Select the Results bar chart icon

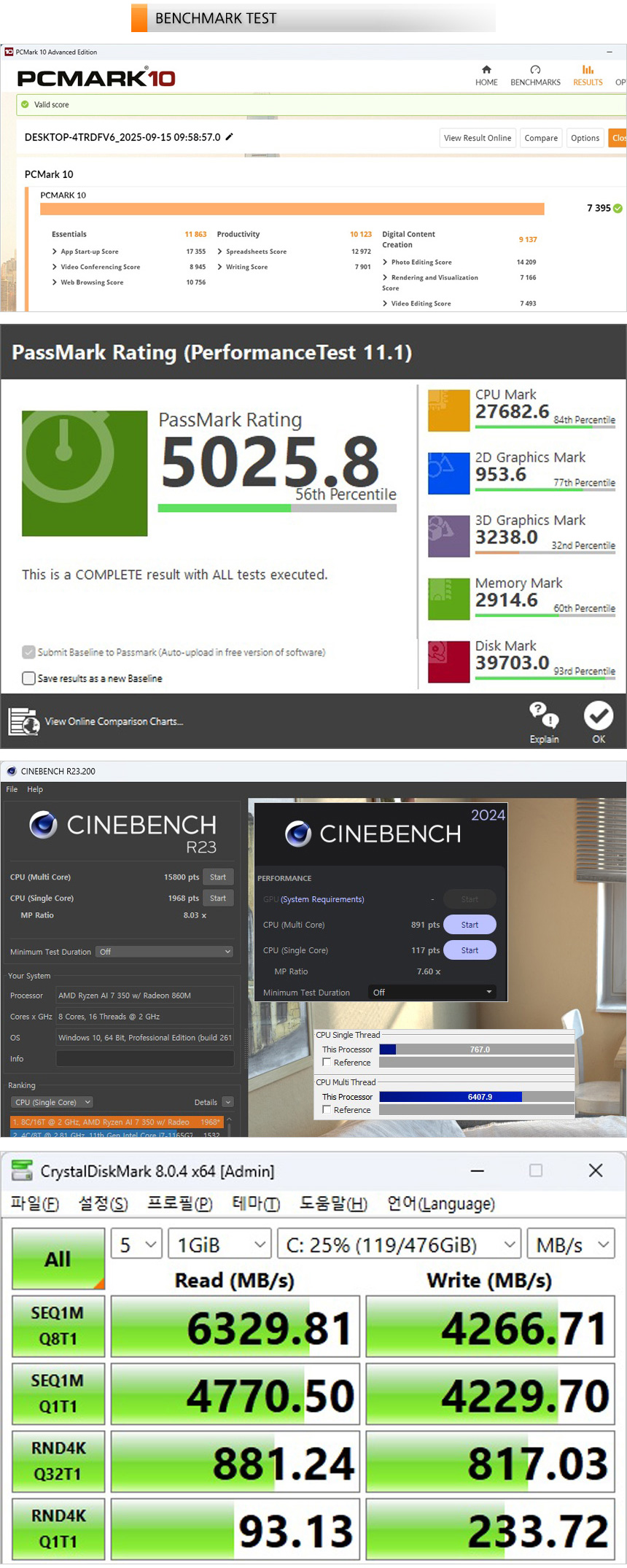588,70
